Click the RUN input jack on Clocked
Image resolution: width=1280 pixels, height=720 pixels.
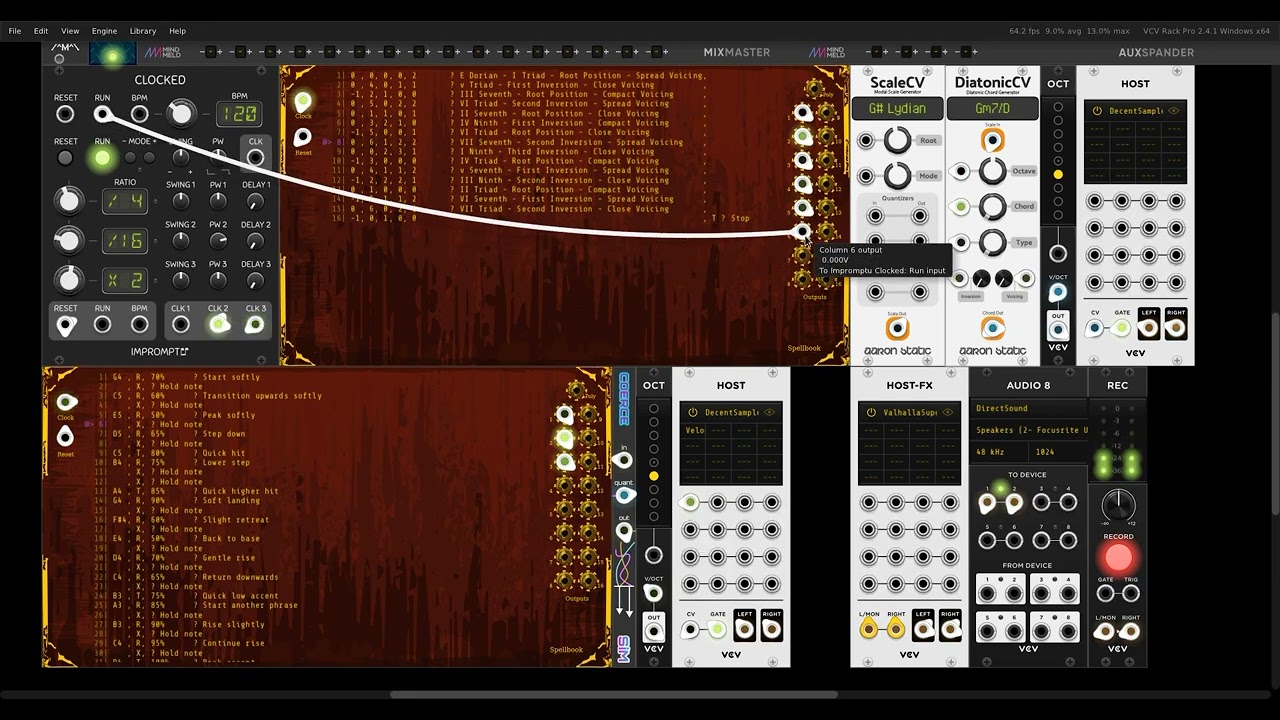tap(102, 114)
